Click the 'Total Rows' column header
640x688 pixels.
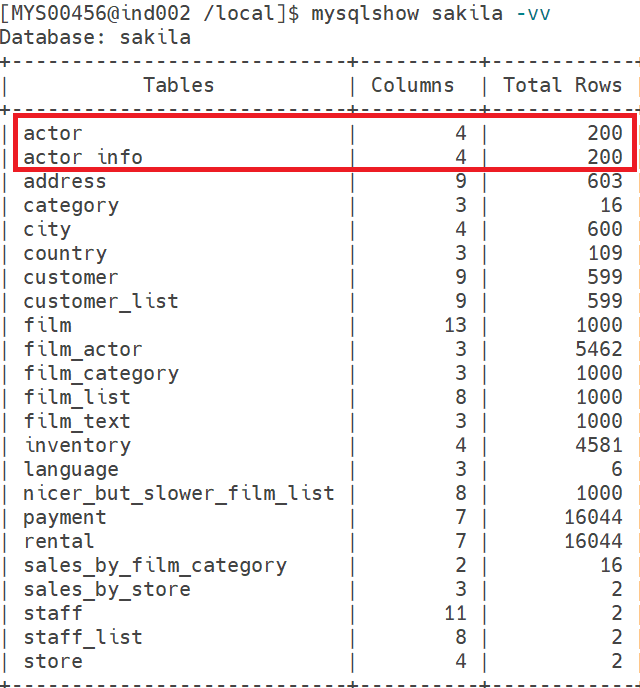(x=563, y=85)
